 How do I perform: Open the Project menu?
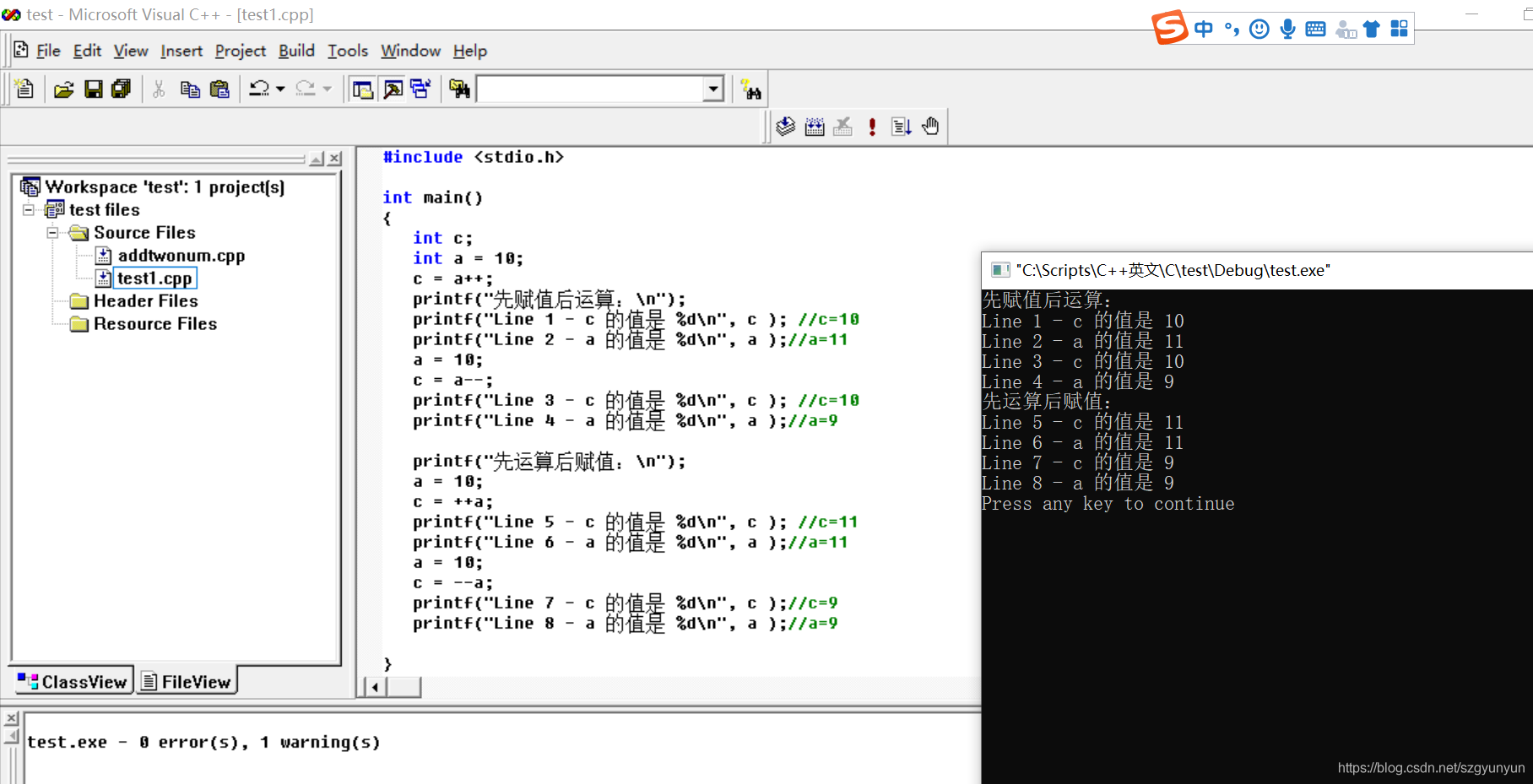click(x=241, y=51)
